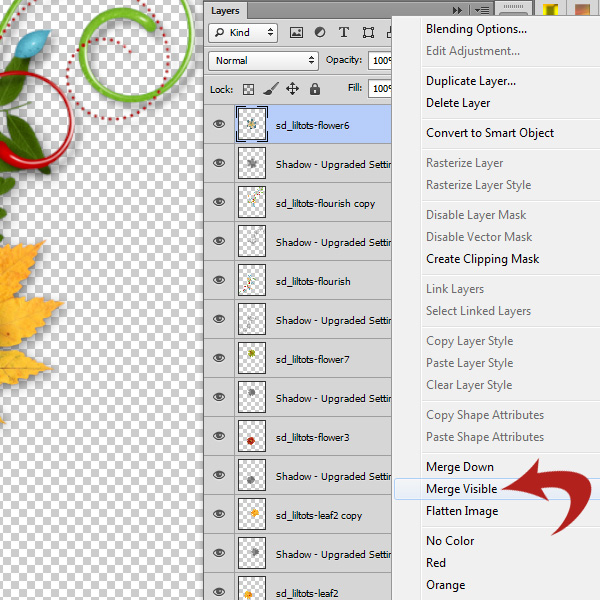Click the Opacity value field
The image size is (600, 600).
(x=380, y=60)
